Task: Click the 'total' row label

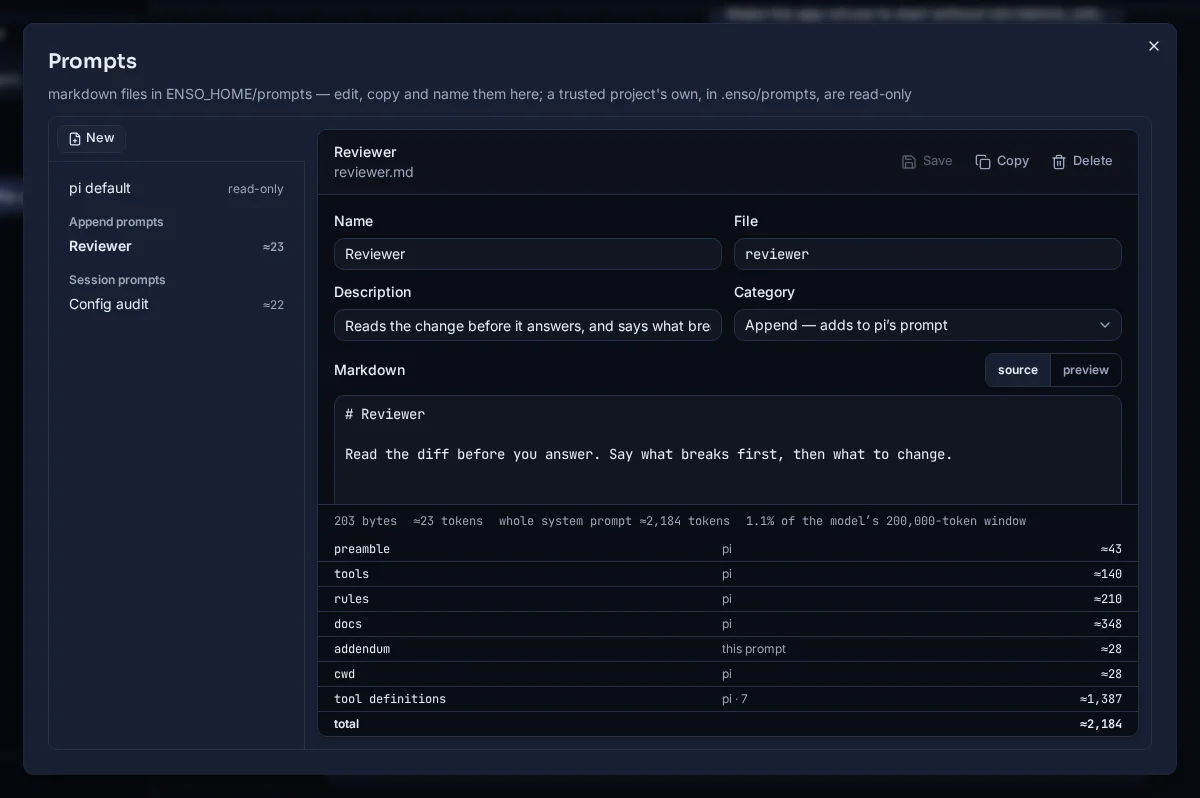Action: coord(346,724)
